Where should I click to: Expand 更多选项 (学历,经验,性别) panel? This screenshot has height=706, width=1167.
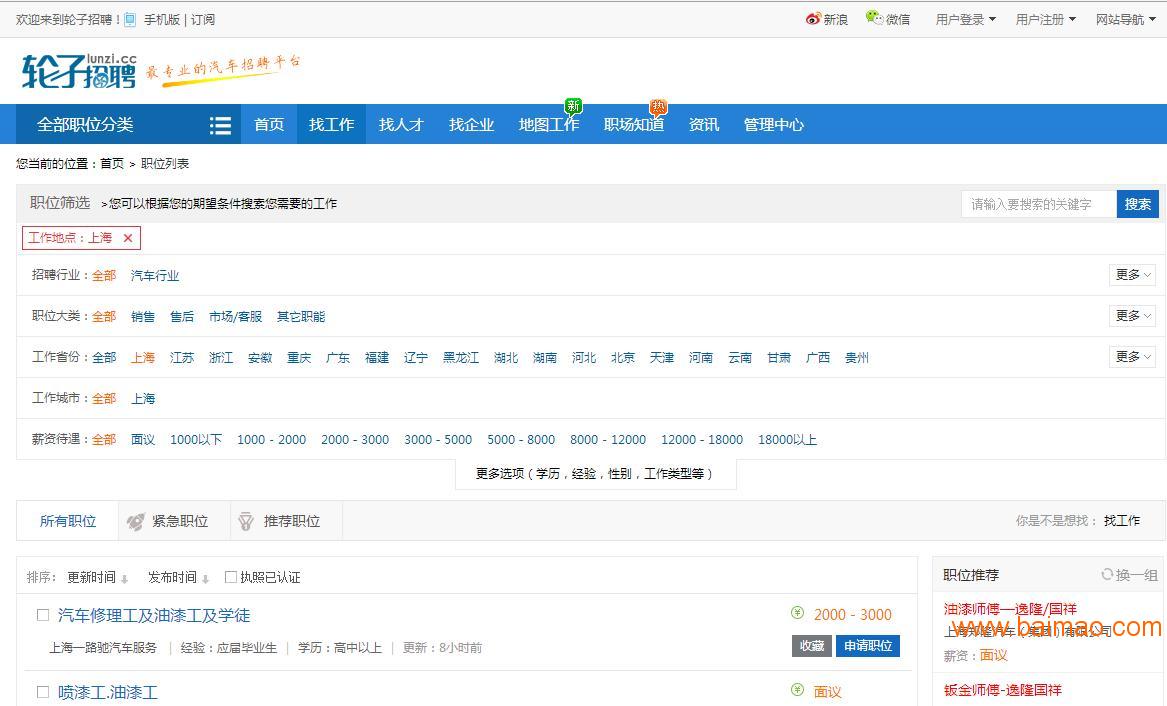click(x=595, y=474)
